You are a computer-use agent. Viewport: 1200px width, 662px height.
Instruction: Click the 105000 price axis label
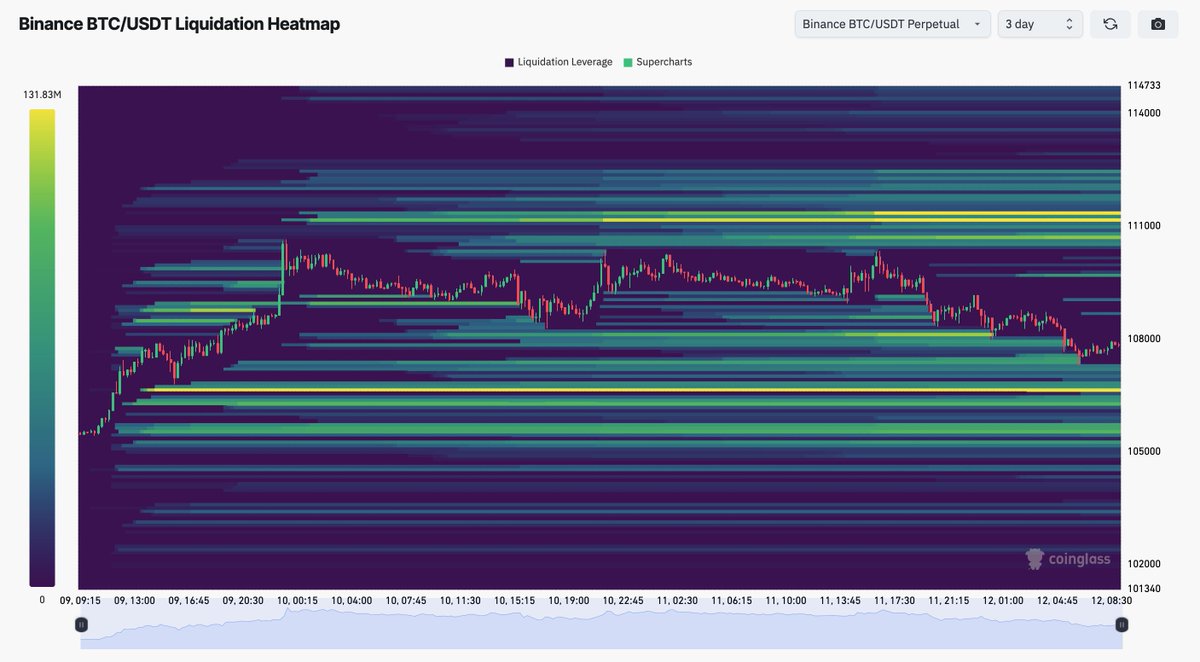click(1144, 451)
